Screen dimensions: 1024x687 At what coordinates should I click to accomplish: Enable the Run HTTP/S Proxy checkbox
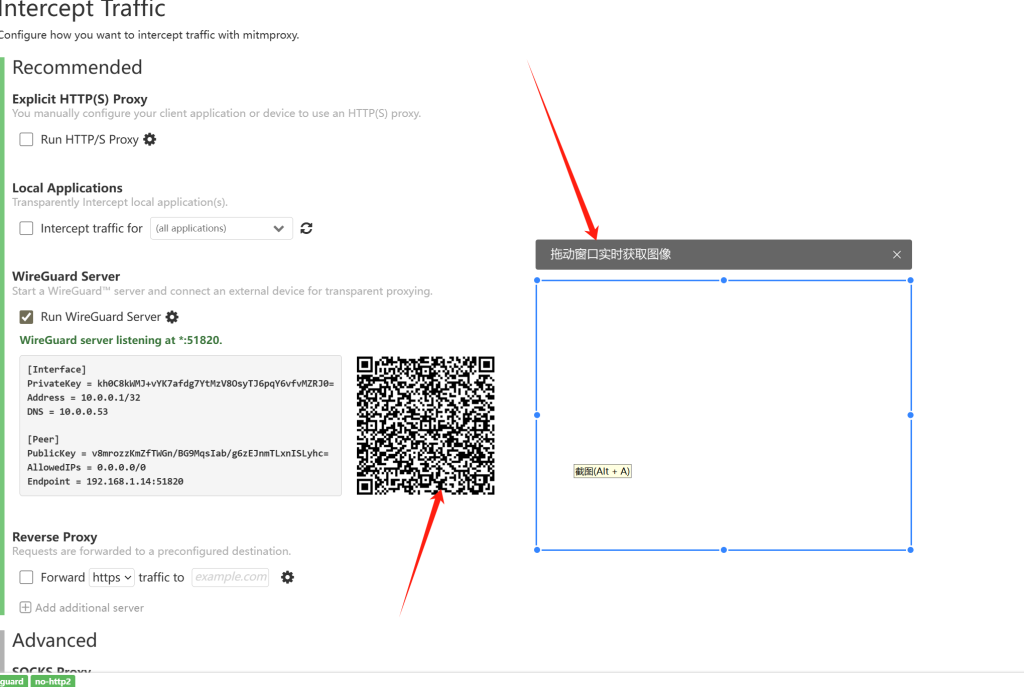[27, 140]
